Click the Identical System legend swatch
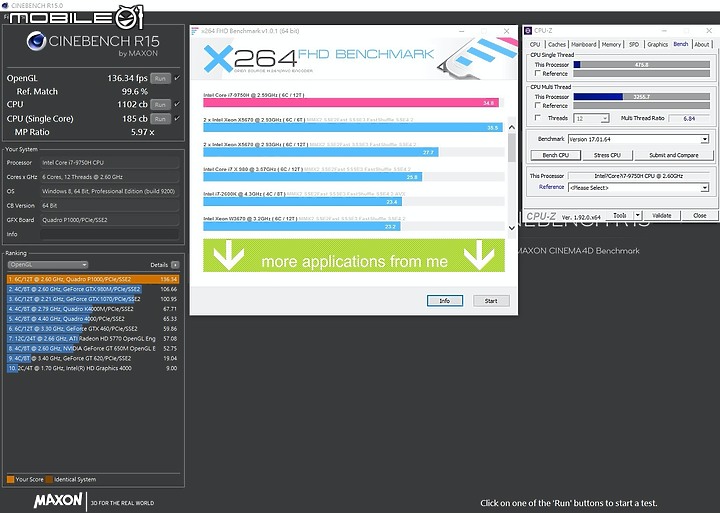 (x=49, y=479)
